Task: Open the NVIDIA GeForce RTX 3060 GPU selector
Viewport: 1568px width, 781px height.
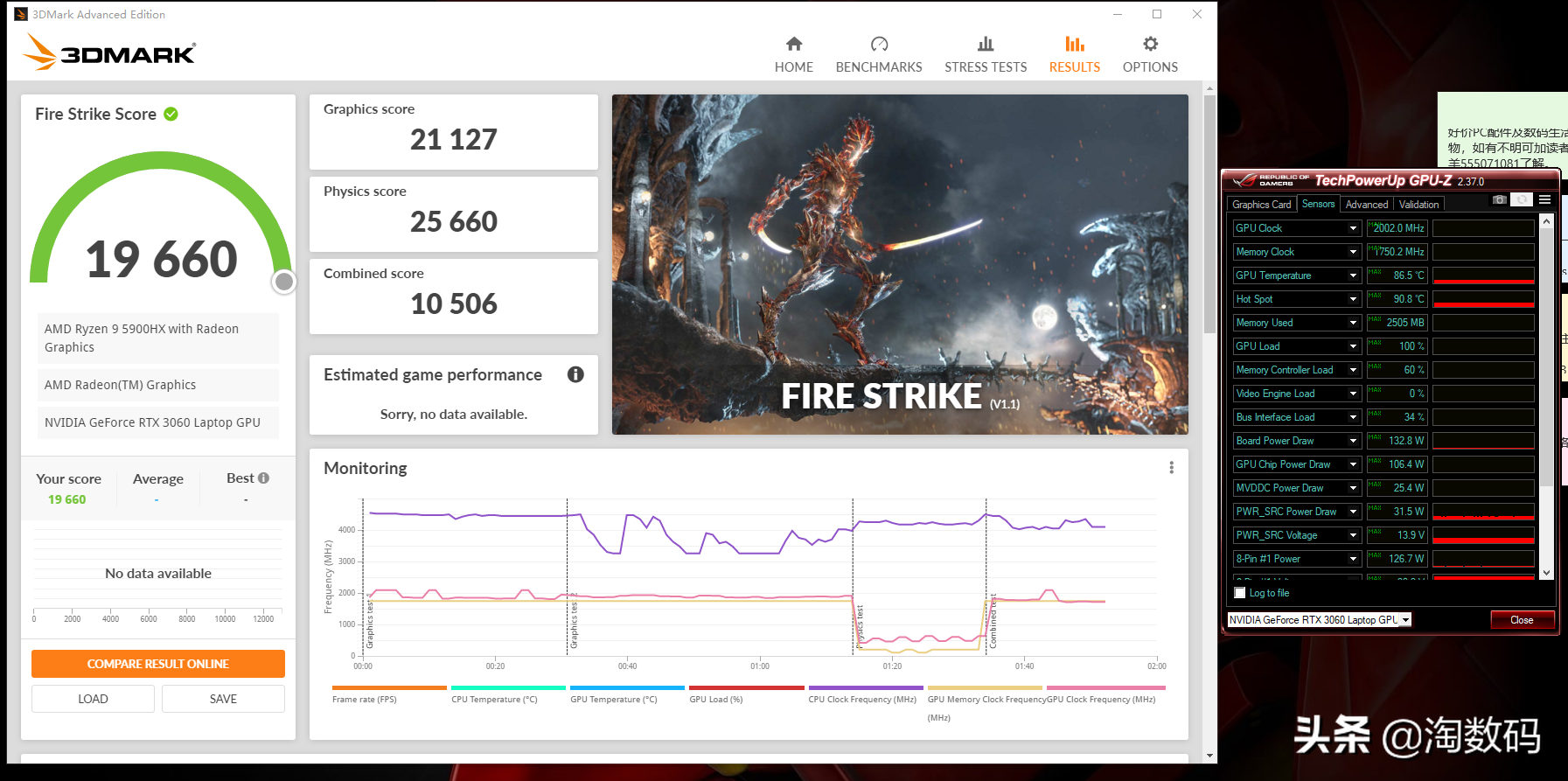Action: pyautogui.click(x=1320, y=620)
